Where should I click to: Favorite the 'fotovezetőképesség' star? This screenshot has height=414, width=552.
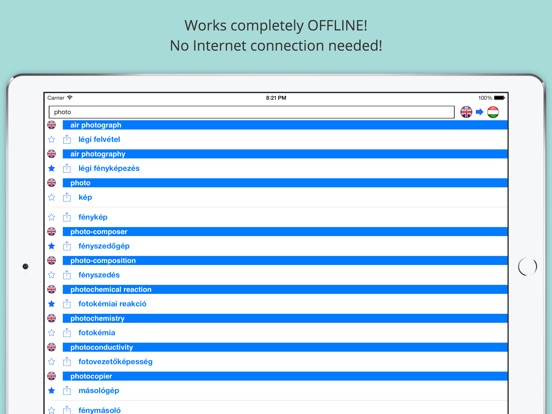52,362
